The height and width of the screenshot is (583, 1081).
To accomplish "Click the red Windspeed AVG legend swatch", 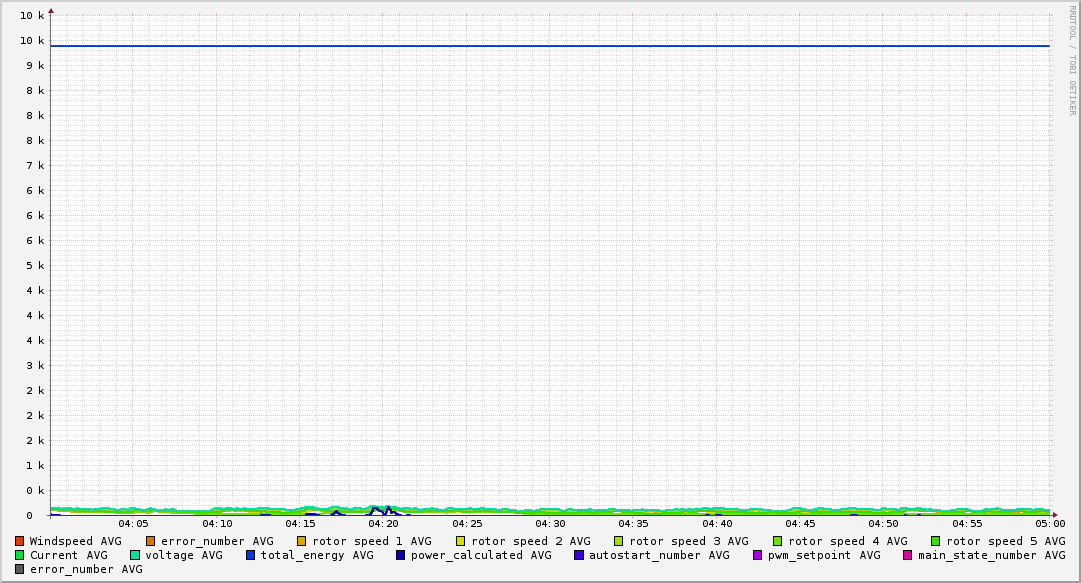I will pos(20,541).
